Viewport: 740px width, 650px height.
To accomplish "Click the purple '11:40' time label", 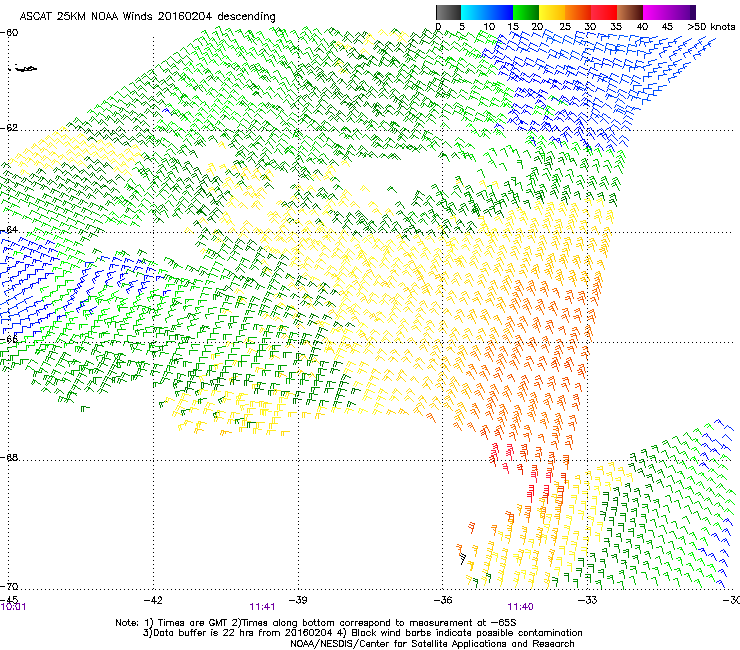I will pos(521,607).
